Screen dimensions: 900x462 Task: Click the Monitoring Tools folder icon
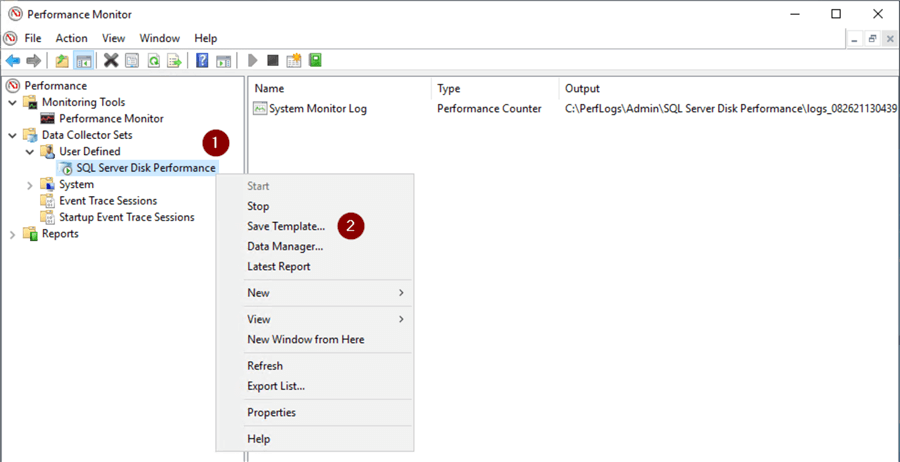[x=30, y=102]
